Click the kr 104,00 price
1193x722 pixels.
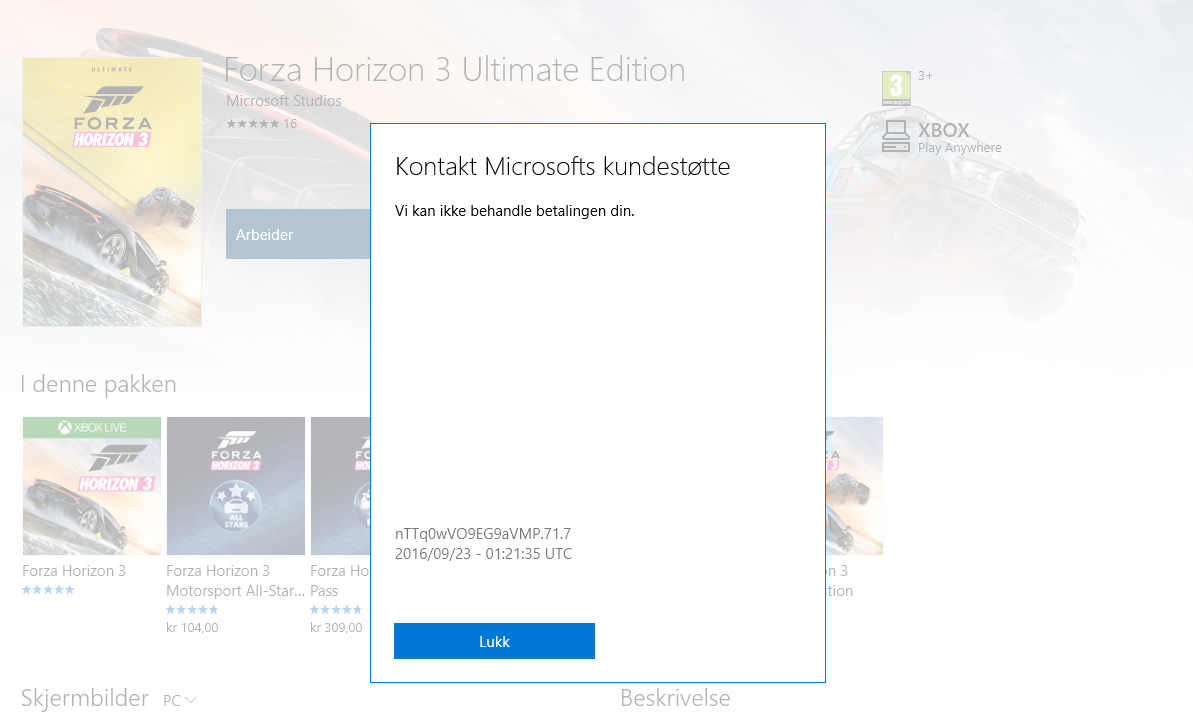192,628
